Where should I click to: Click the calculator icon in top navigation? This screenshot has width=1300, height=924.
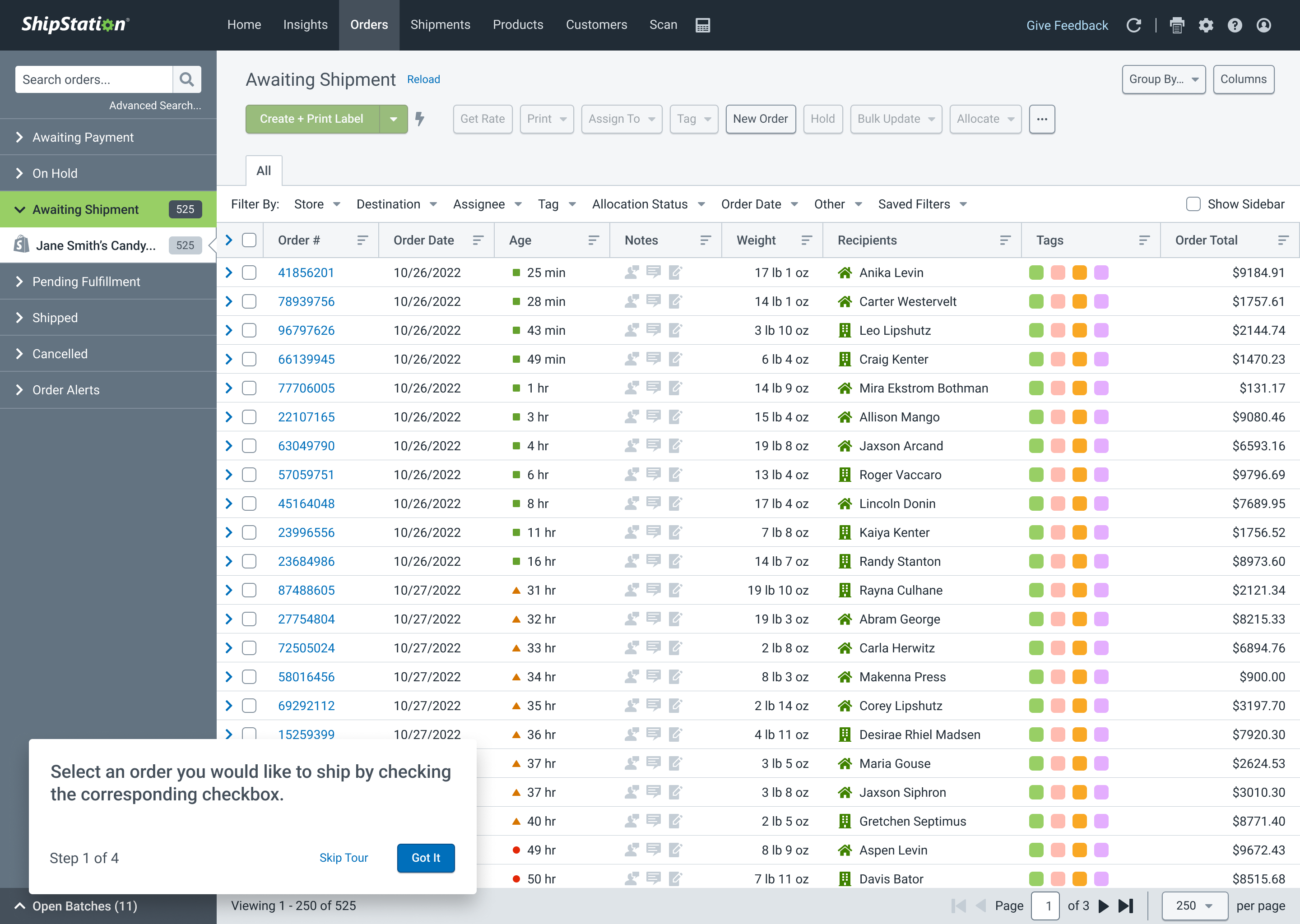pos(702,25)
